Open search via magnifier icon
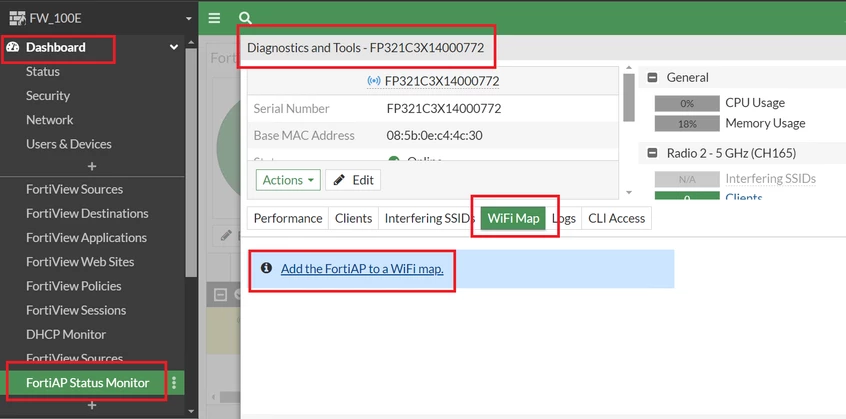846x419 pixels. click(245, 18)
